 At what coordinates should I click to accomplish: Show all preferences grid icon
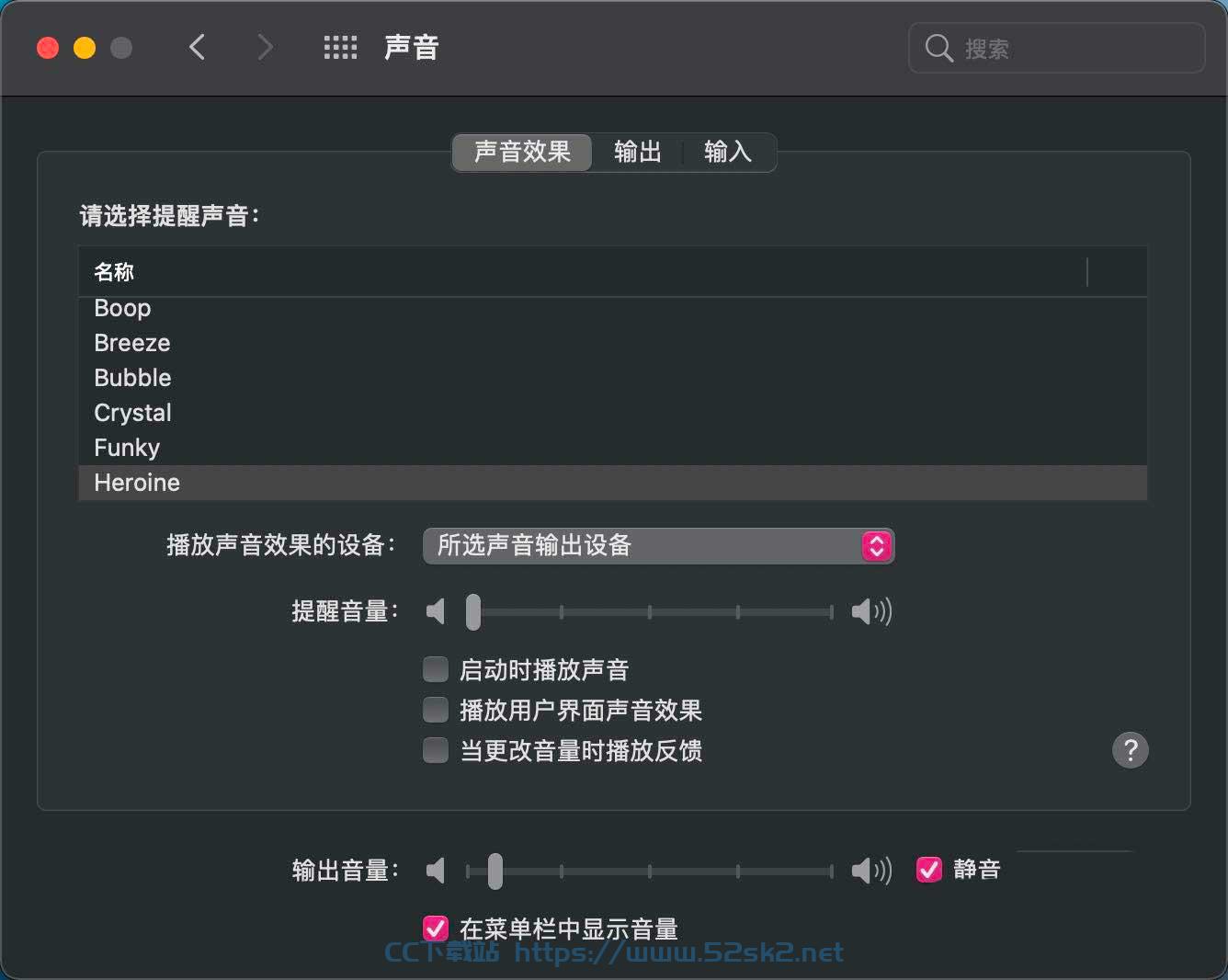(x=340, y=48)
